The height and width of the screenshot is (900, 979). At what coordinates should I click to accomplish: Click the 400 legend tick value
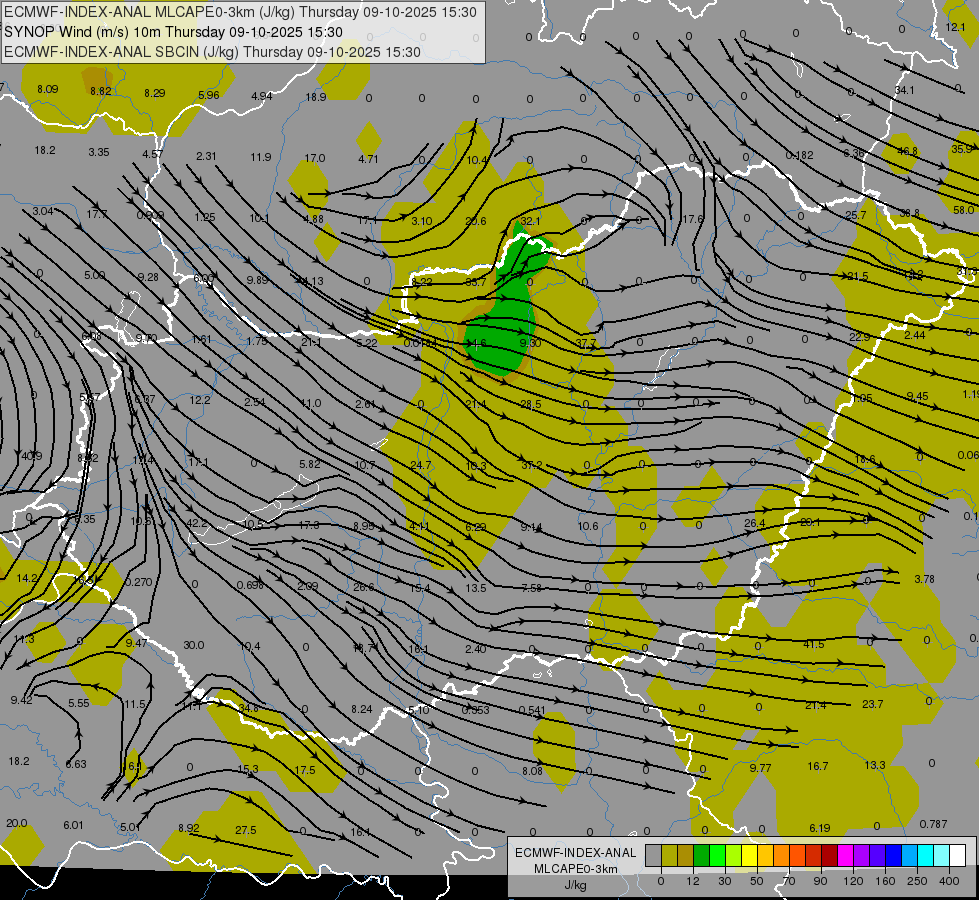[949, 881]
